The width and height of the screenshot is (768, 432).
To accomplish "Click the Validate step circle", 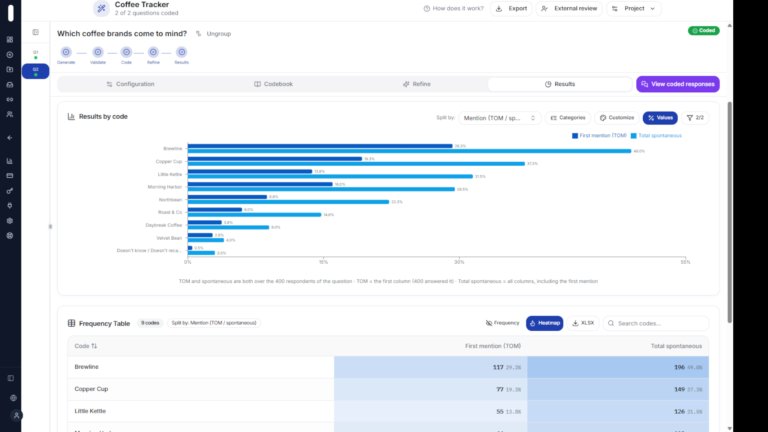I will point(98,52).
